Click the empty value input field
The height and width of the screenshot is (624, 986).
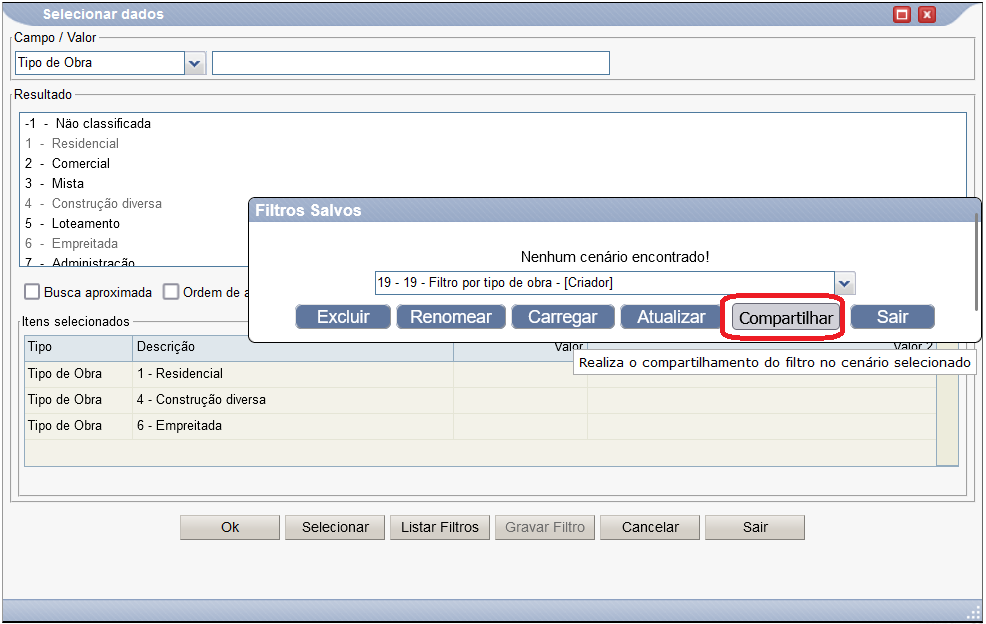point(411,63)
